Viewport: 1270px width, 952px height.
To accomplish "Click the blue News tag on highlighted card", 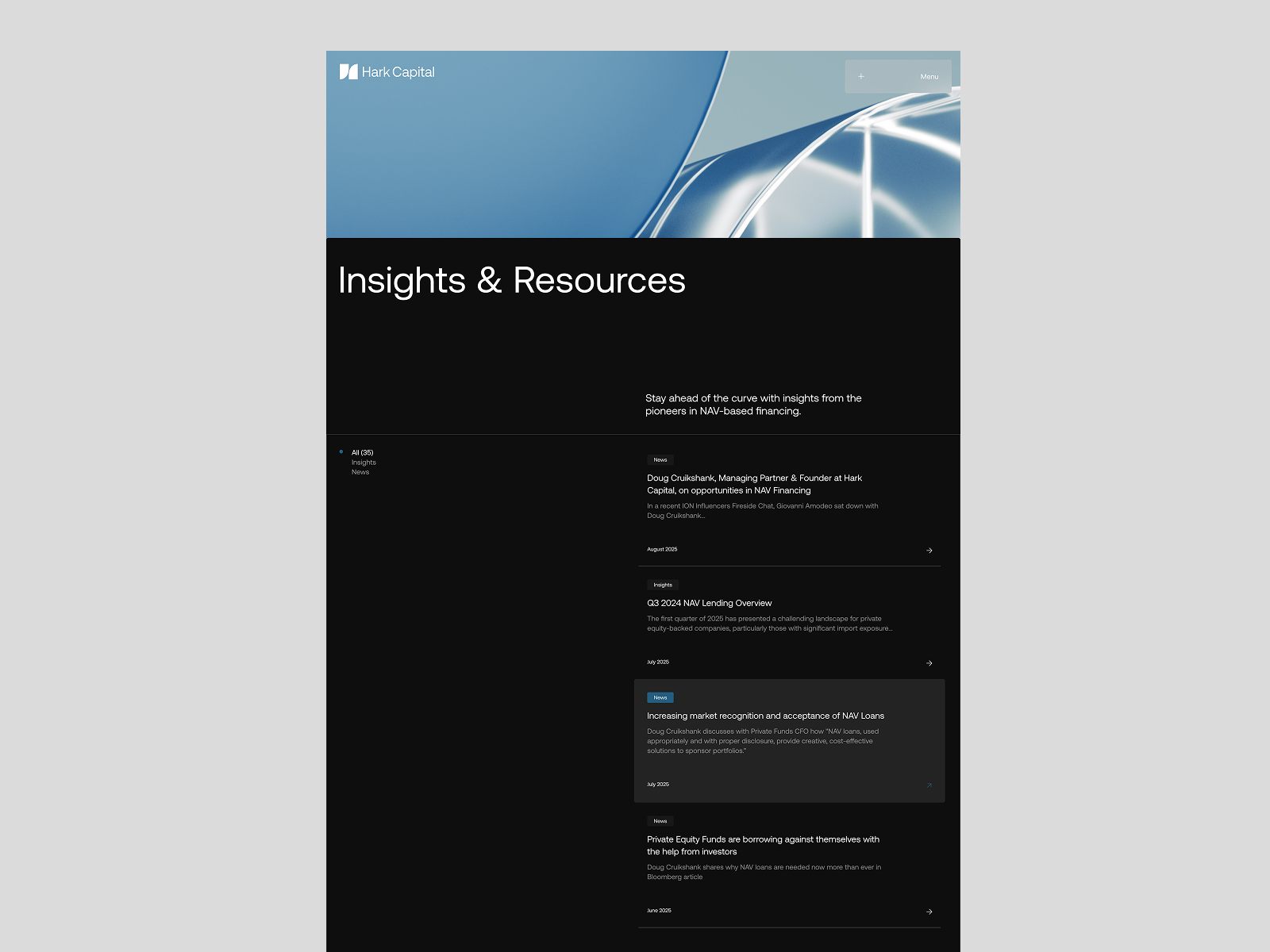I will tap(660, 698).
